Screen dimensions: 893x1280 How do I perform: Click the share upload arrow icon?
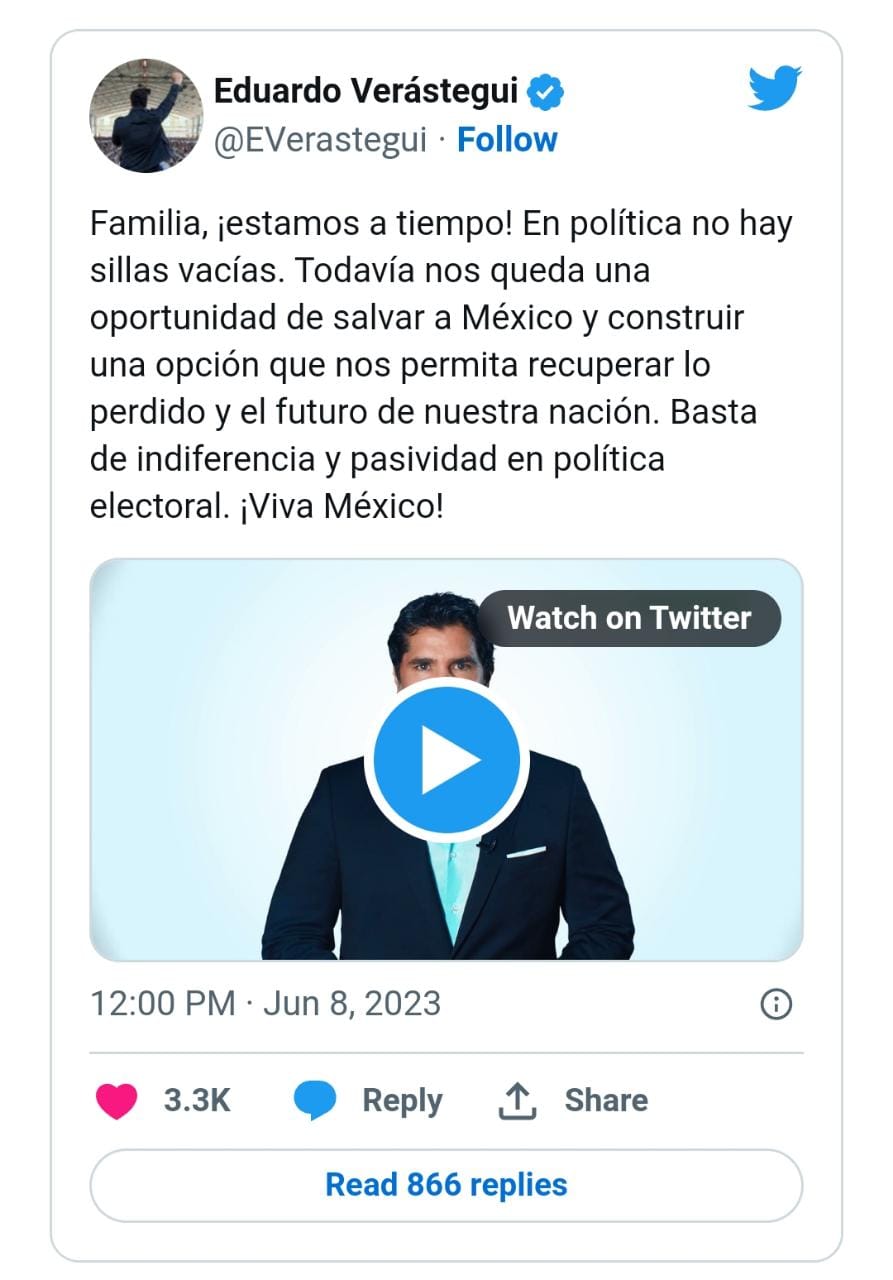(517, 1100)
